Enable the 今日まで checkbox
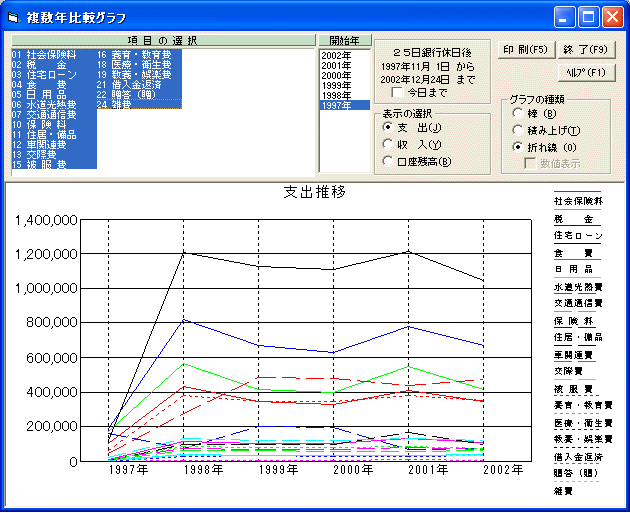 click(398, 92)
